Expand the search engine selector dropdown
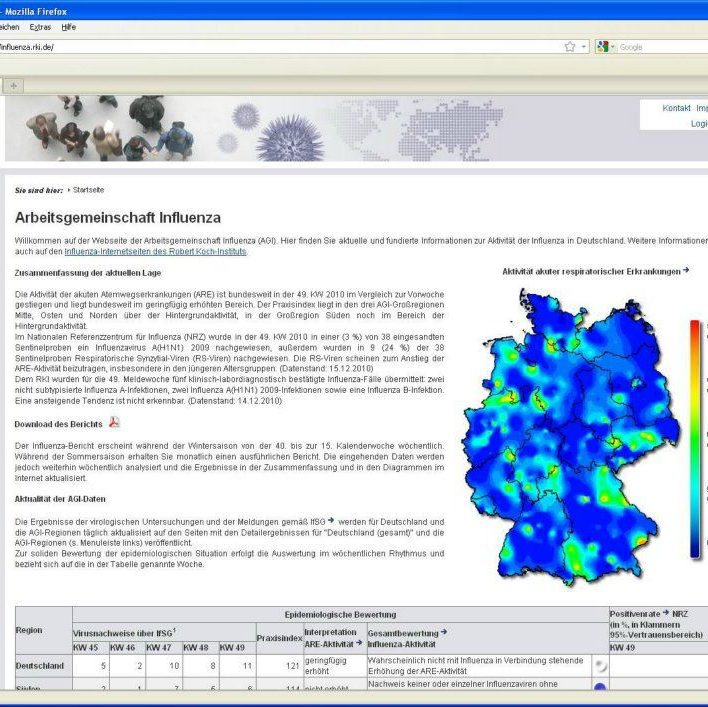 coord(612,46)
